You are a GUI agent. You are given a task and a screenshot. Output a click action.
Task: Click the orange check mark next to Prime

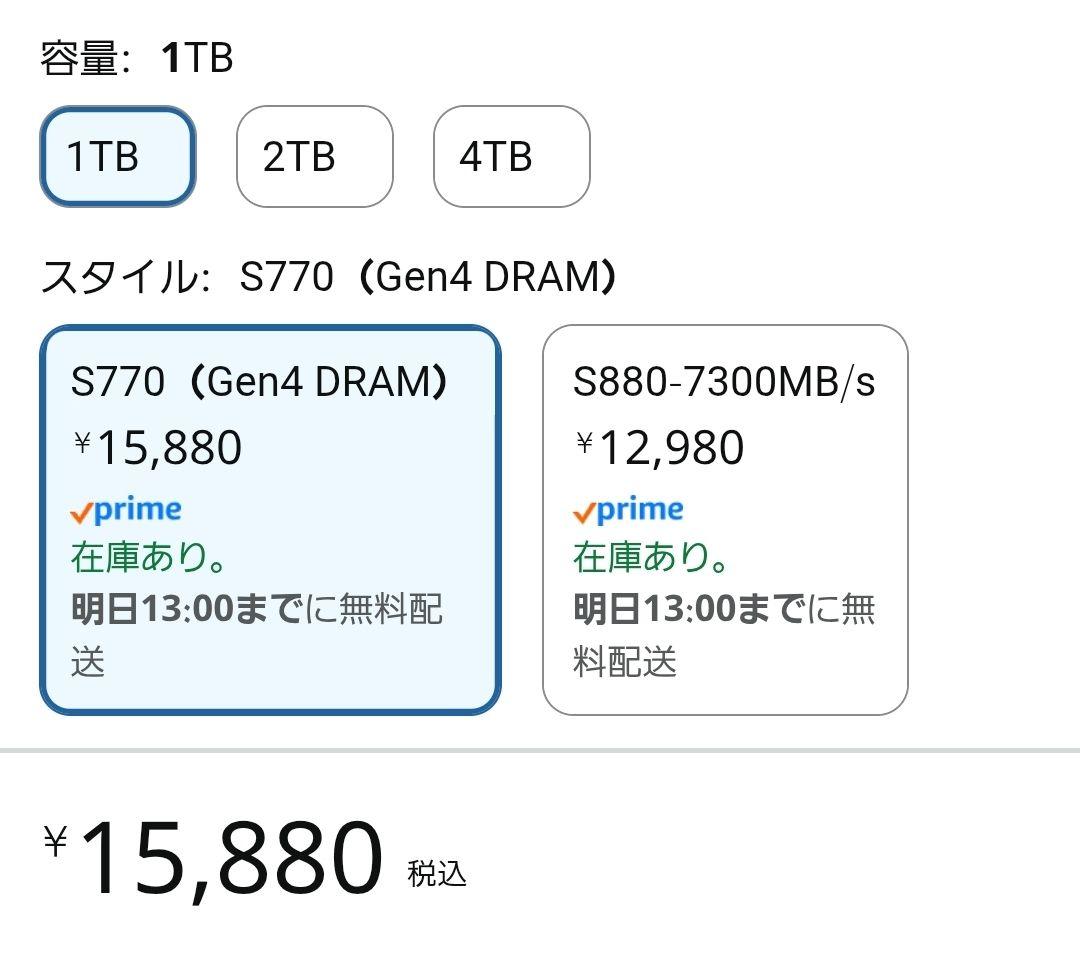coord(81,512)
